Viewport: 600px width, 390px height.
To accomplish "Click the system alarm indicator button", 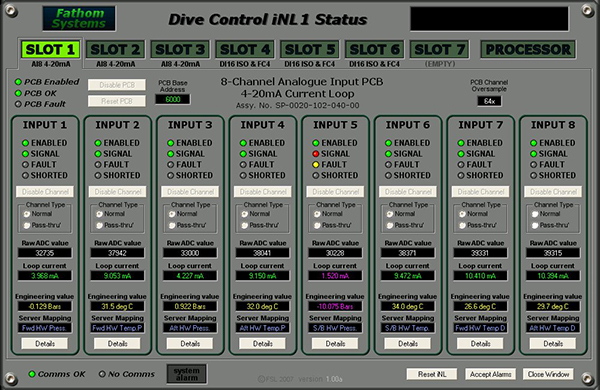I will coord(187,374).
